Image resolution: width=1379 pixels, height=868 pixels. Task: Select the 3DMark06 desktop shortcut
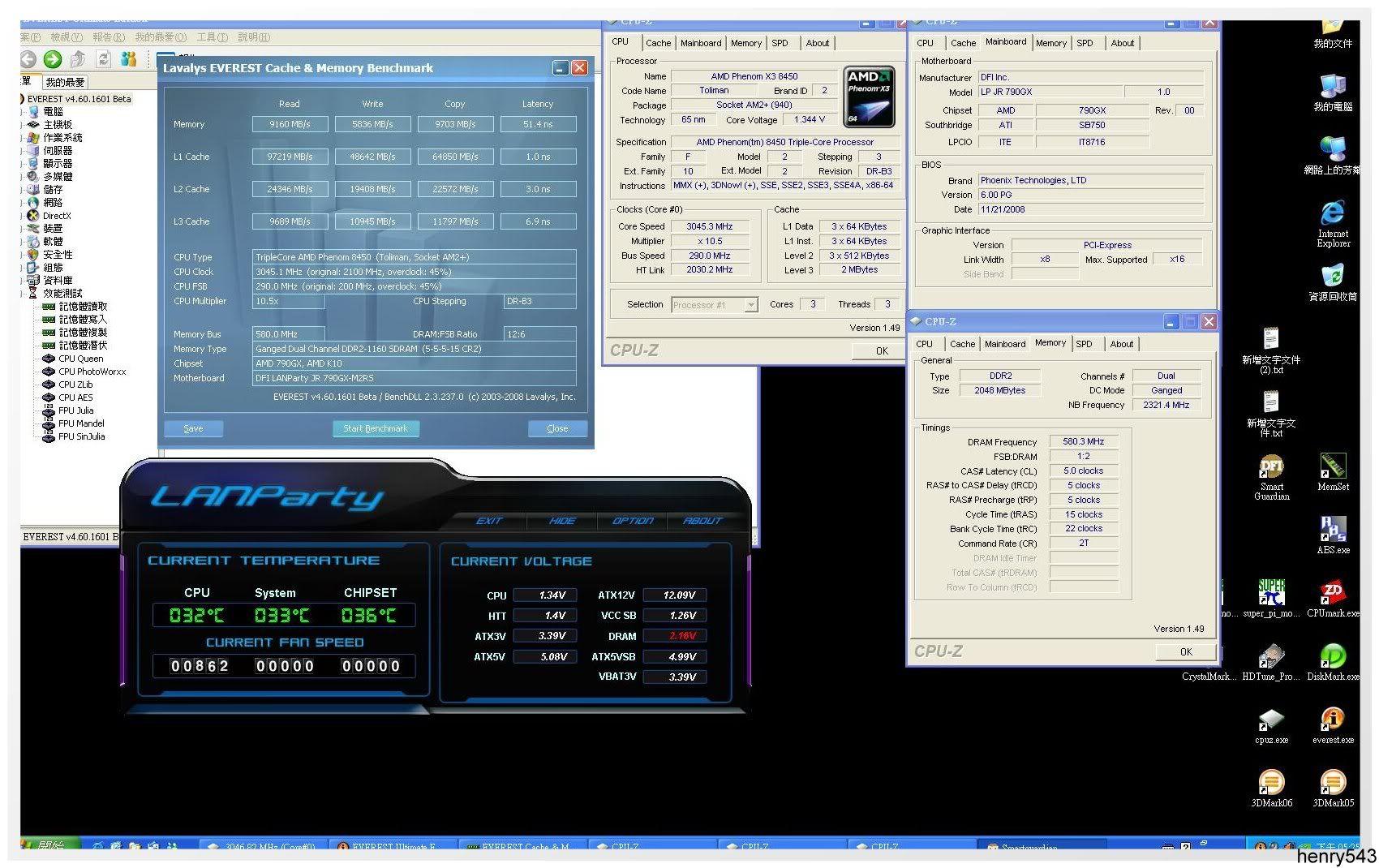1271,789
